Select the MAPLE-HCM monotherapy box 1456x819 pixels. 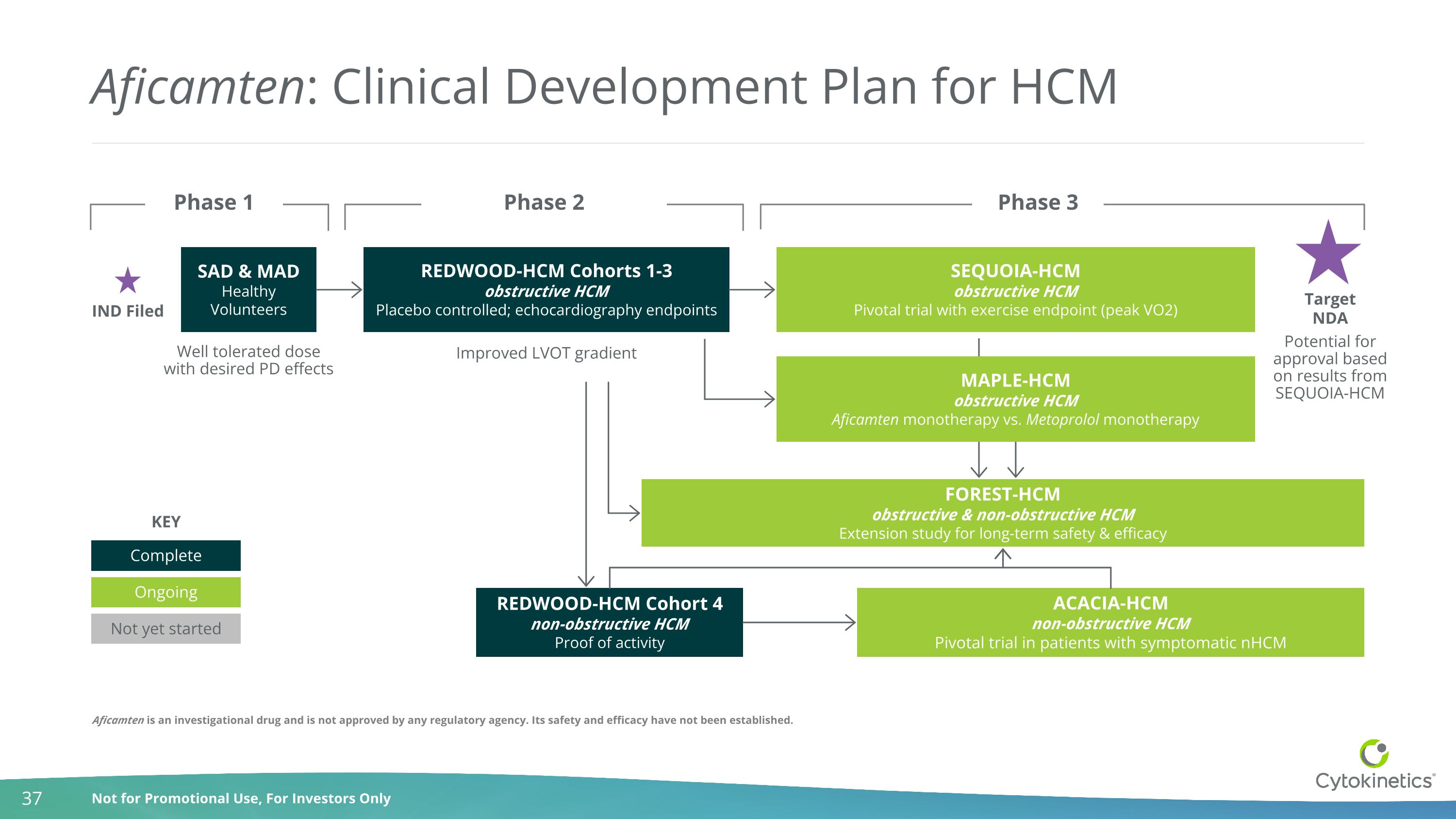[x=1015, y=399]
